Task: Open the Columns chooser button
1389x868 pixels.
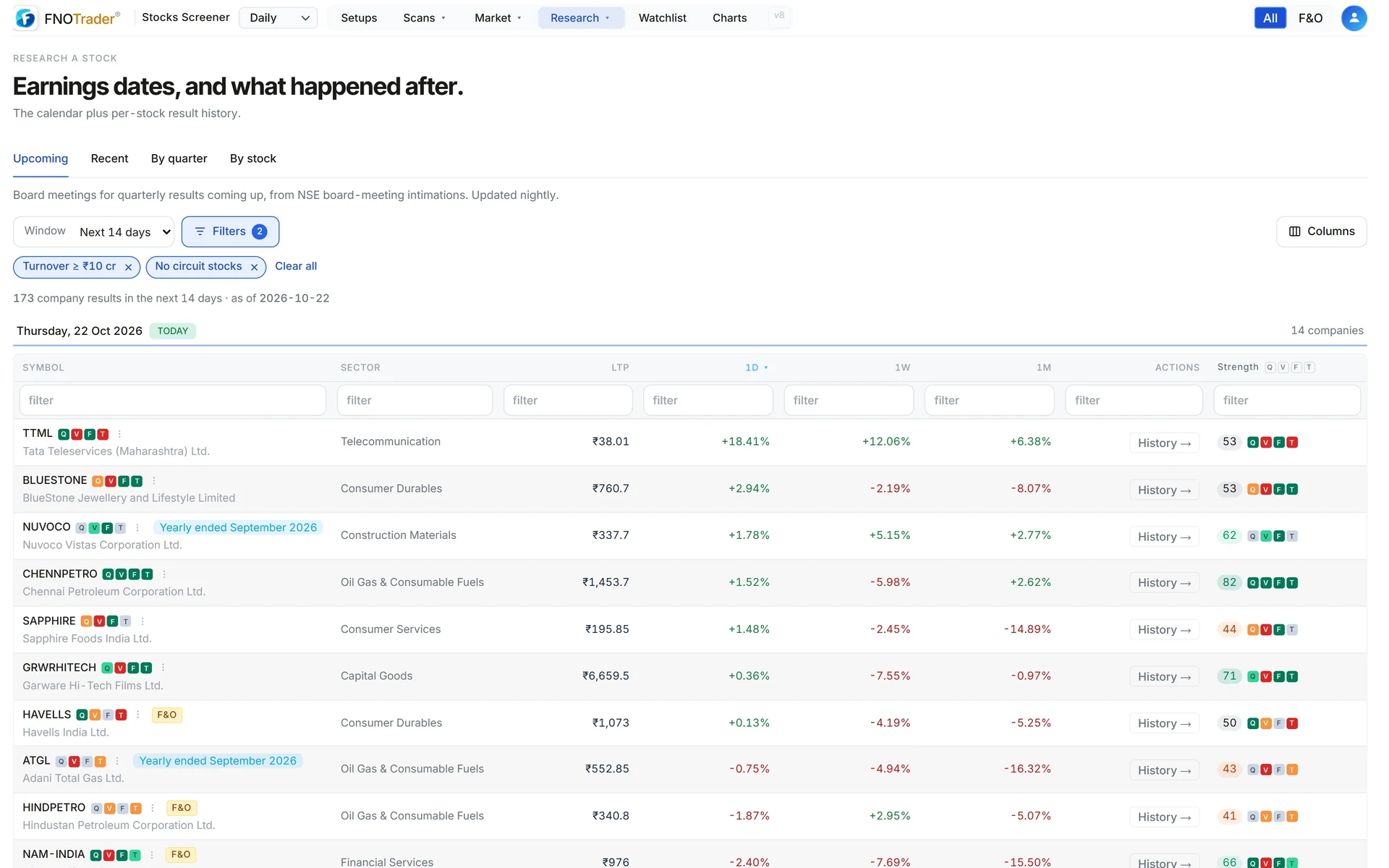Action: pos(1321,231)
